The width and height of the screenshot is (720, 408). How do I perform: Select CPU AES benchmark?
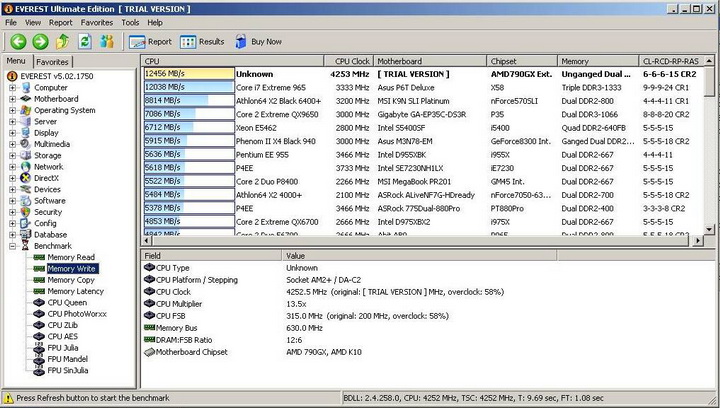click(62, 336)
